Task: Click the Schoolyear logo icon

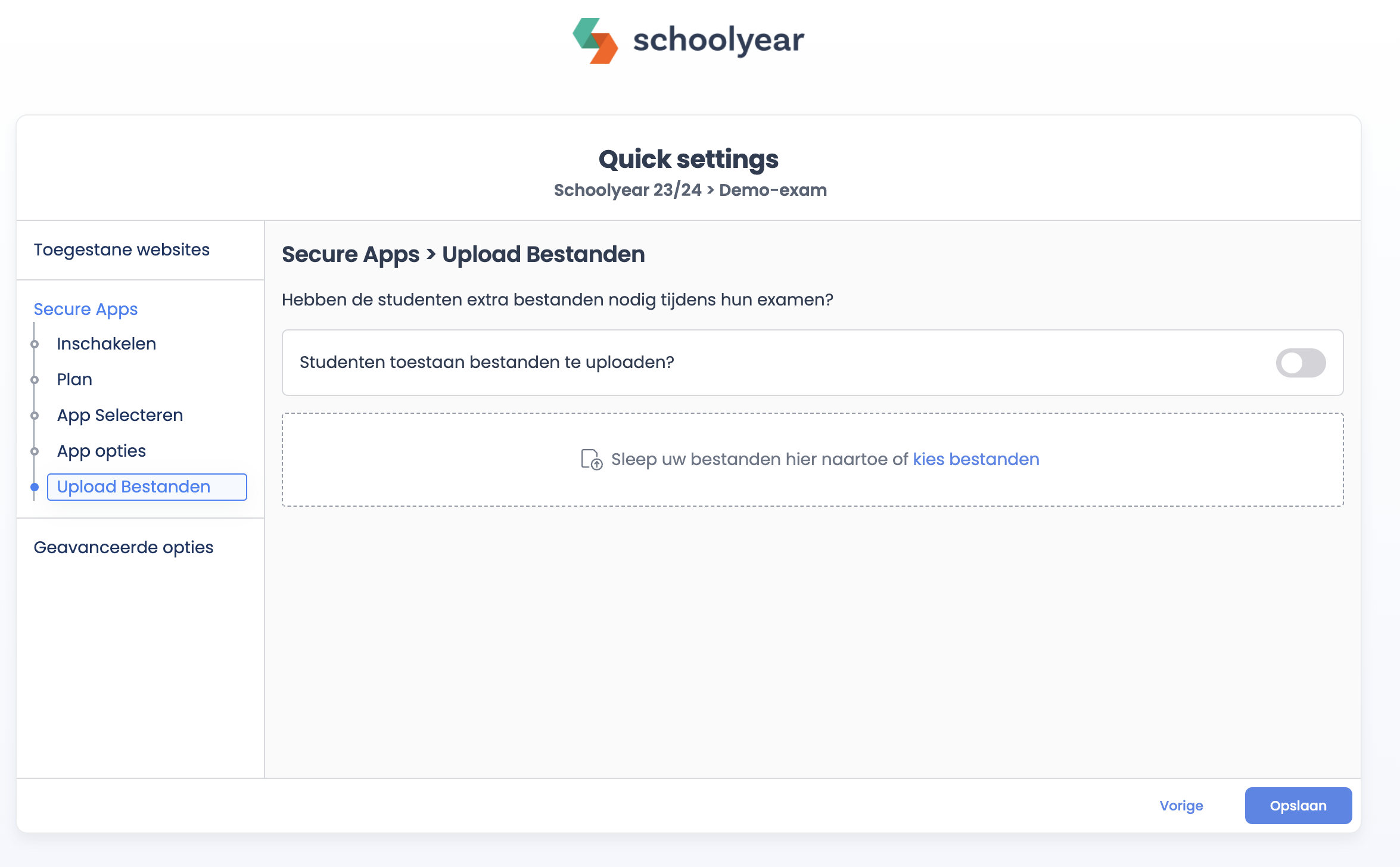Action: click(x=595, y=40)
